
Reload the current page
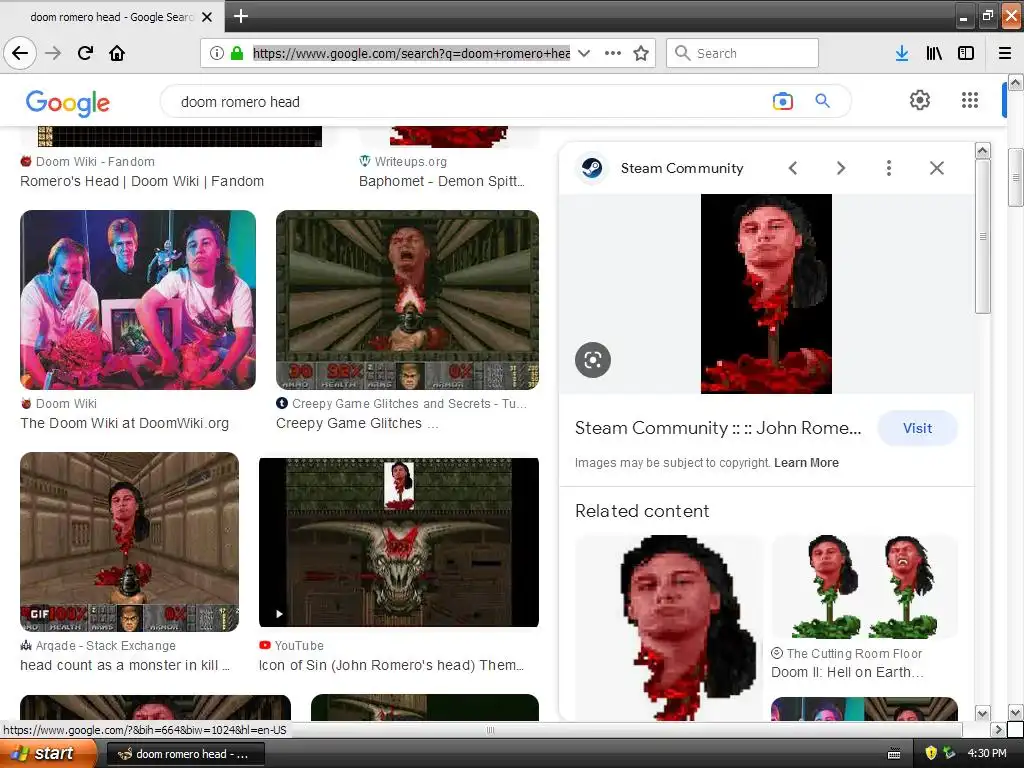(x=85, y=53)
